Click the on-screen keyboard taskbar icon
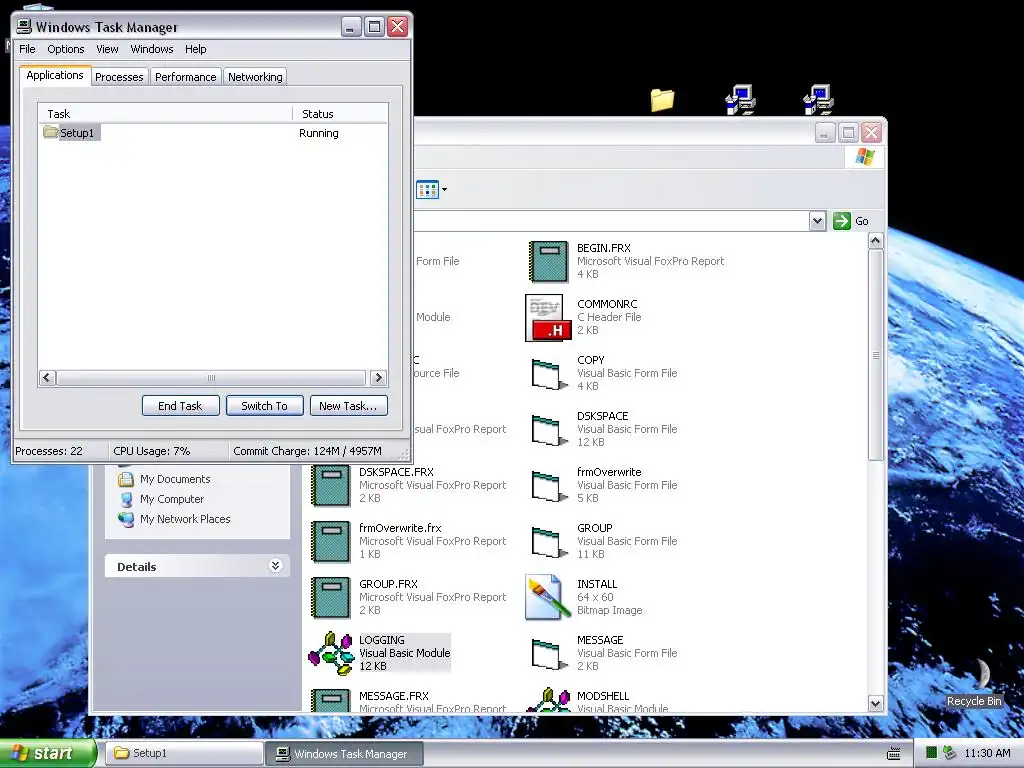This screenshot has height=768, width=1024. (x=893, y=754)
